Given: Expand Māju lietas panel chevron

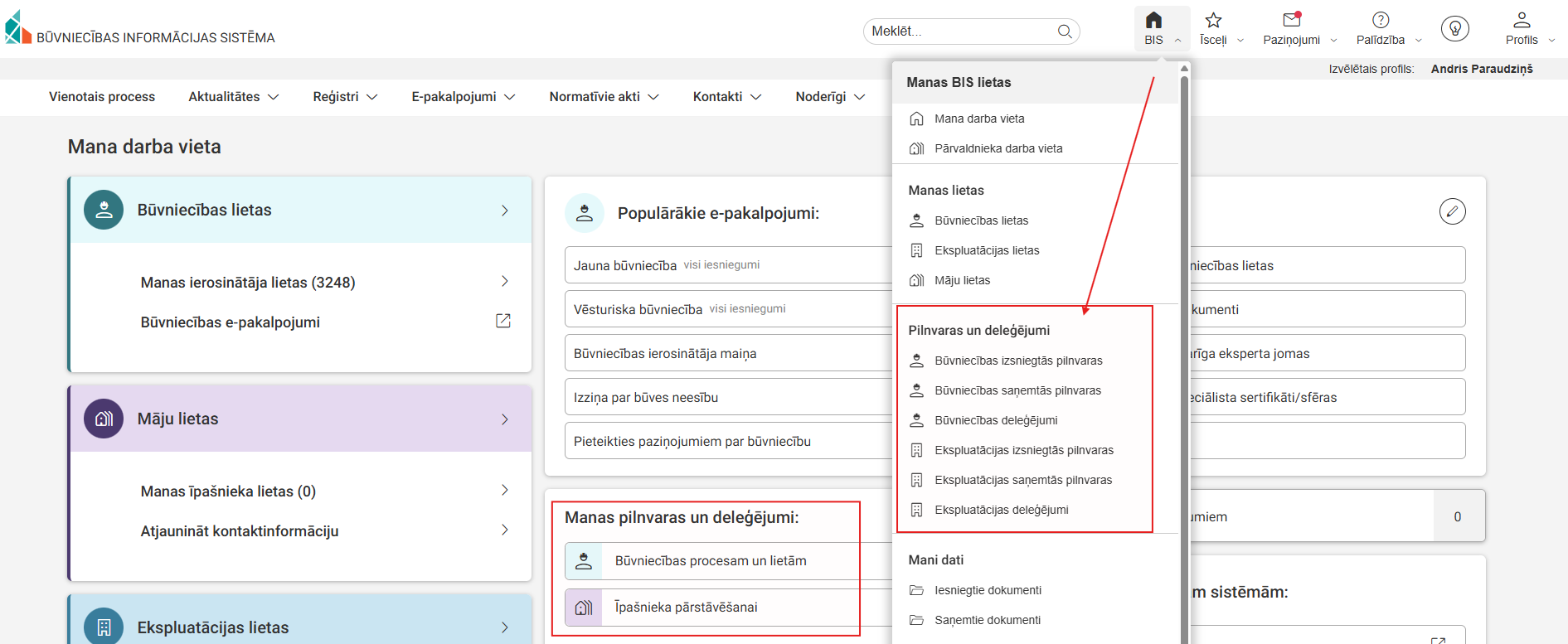Looking at the screenshot, I should pyautogui.click(x=504, y=419).
